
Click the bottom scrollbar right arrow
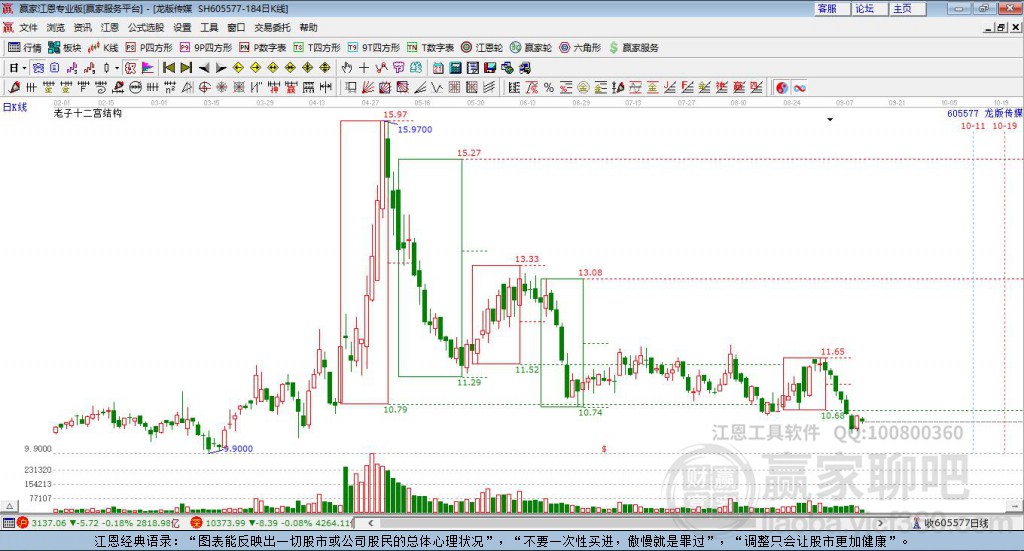click(x=880, y=523)
